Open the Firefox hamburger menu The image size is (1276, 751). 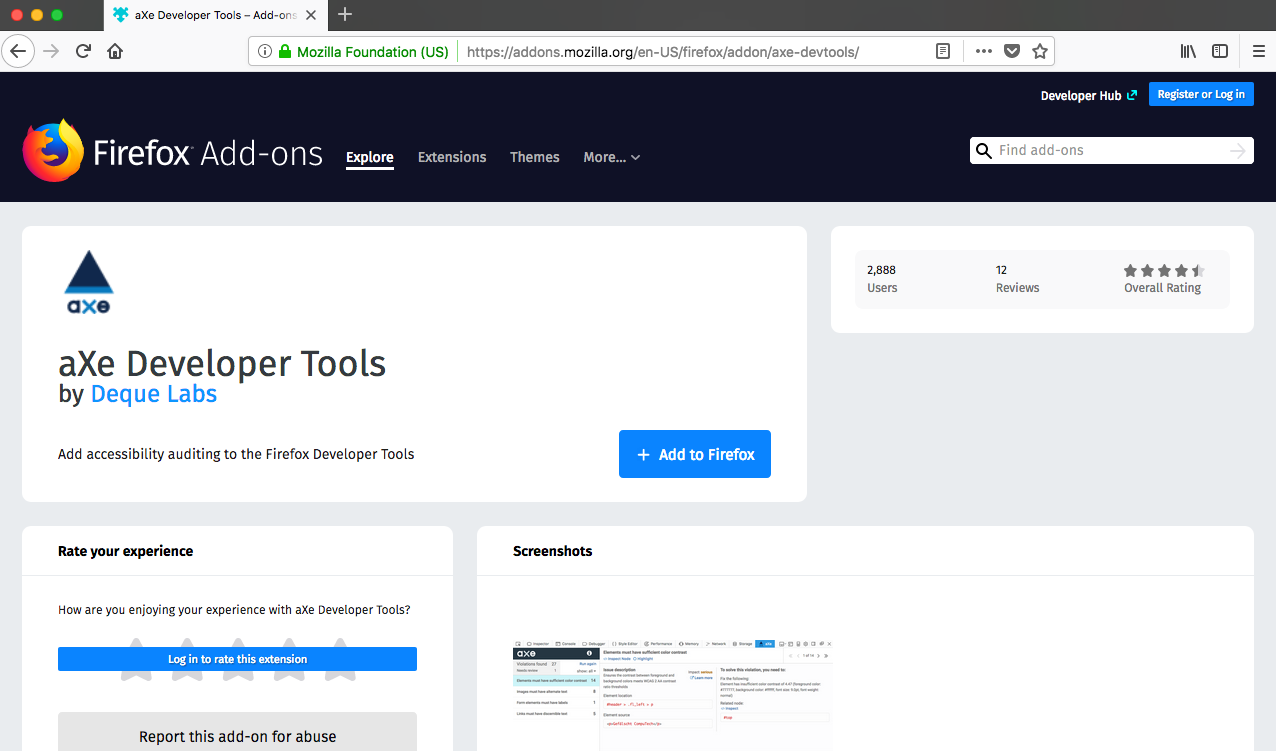[x=1259, y=51]
